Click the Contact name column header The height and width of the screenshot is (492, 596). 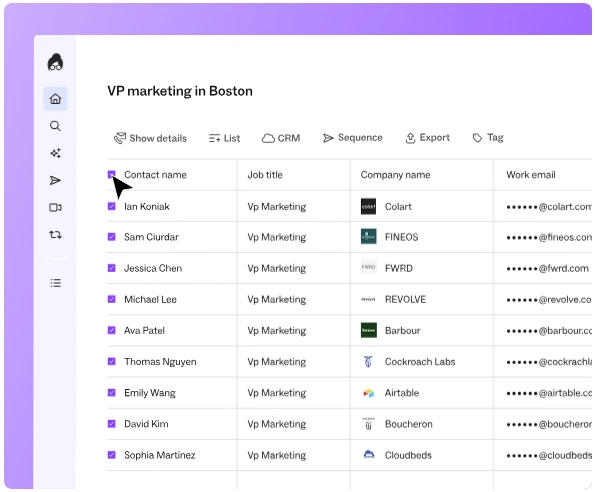[x=155, y=175]
